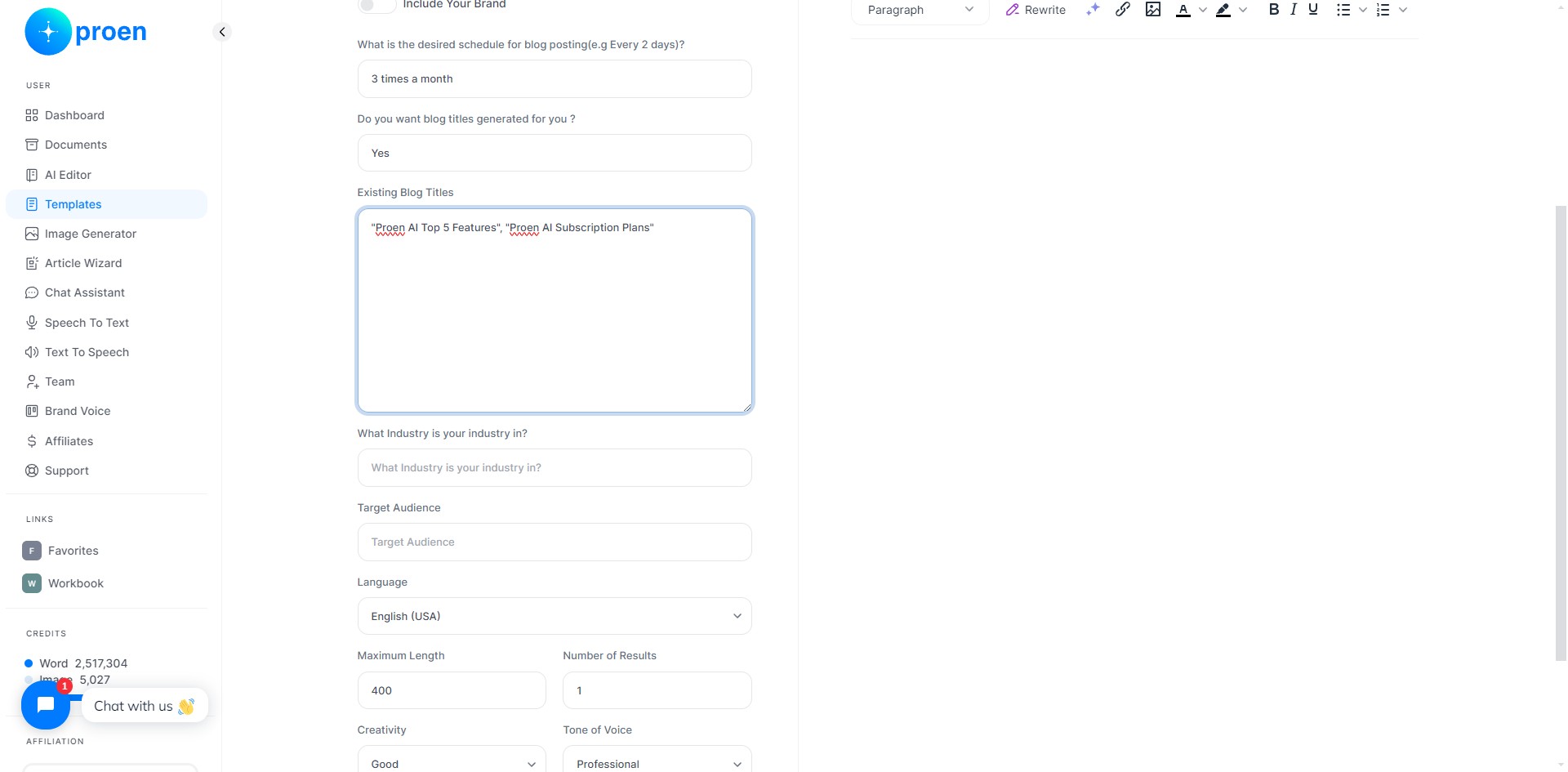Viewport: 1568px width, 772px height.
Task: Expand bulleted list style options
Action: (1363, 10)
